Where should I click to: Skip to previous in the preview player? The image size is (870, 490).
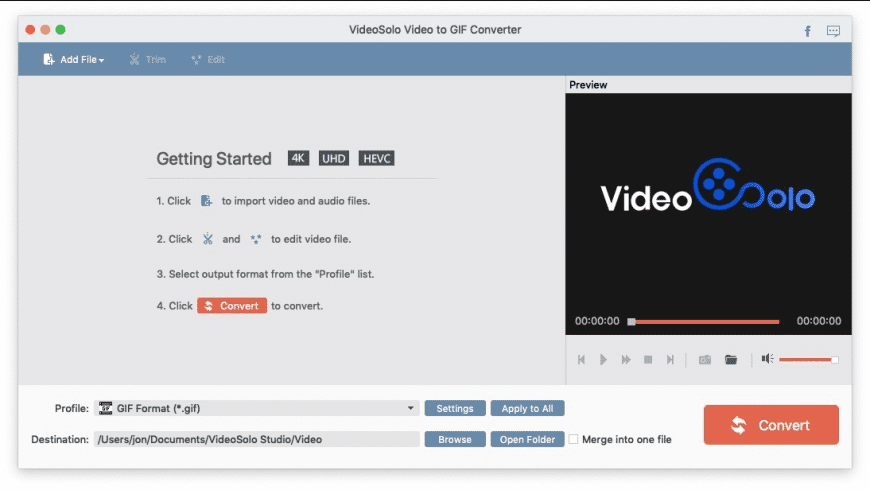tap(581, 360)
